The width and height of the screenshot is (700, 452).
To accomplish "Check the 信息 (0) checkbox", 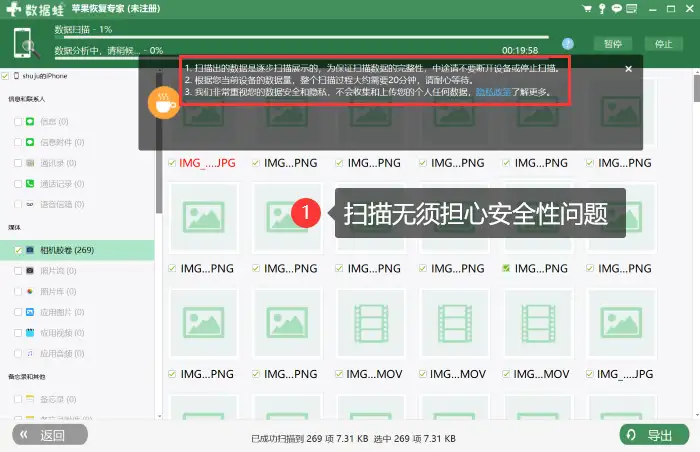I will point(18,121).
